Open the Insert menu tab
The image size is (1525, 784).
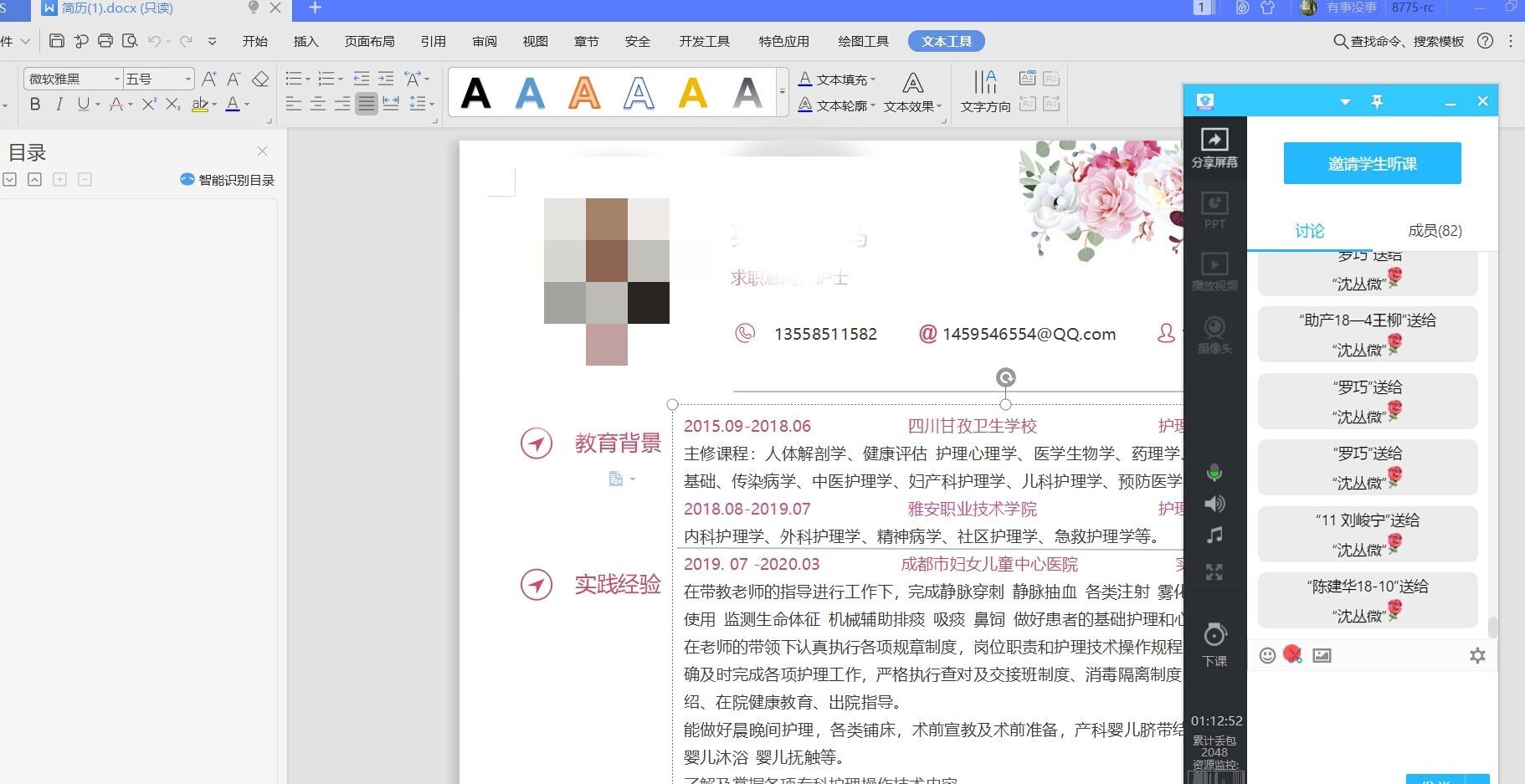pyautogui.click(x=306, y=41)
